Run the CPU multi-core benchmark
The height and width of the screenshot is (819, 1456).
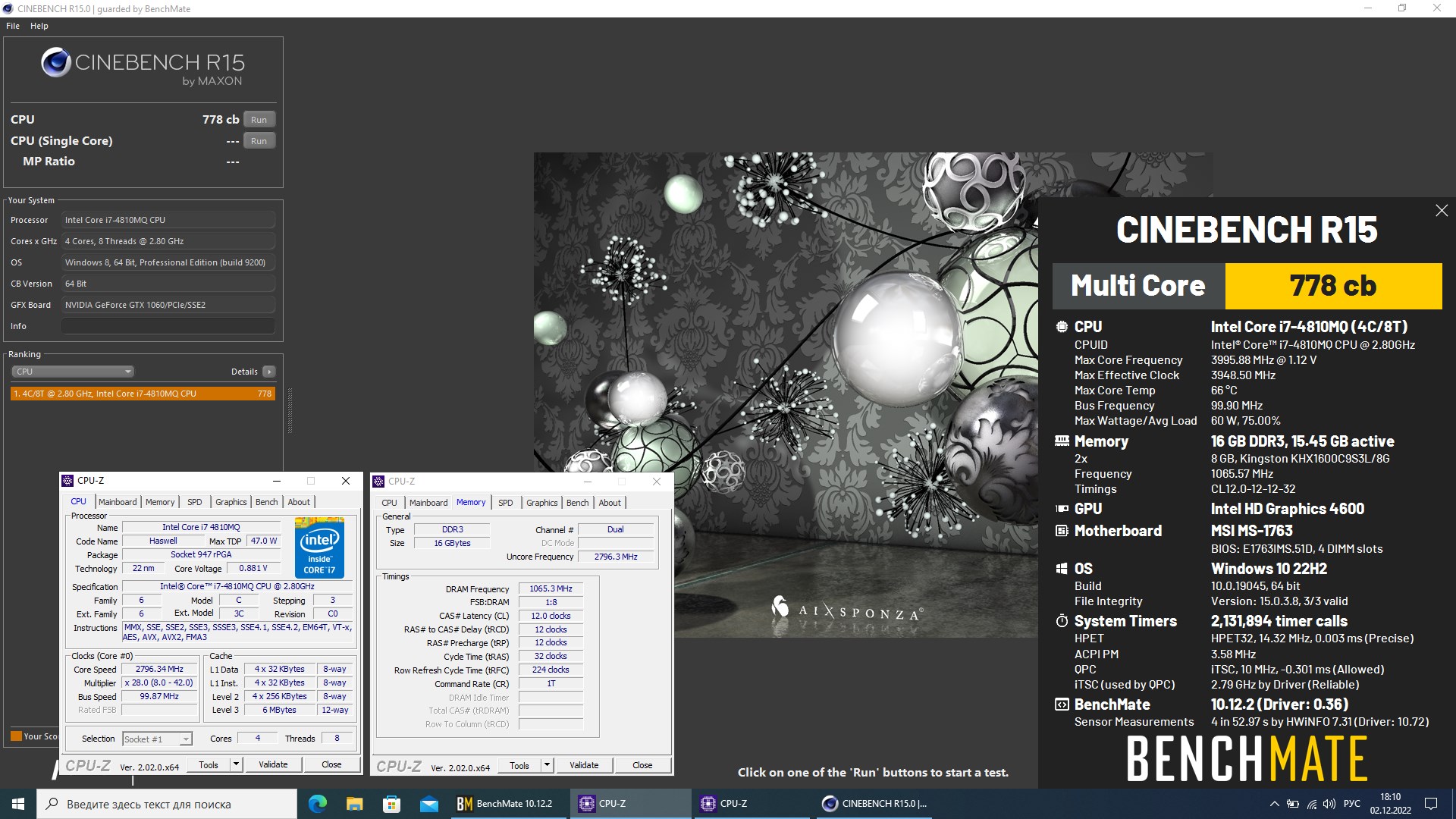[259, 120]
